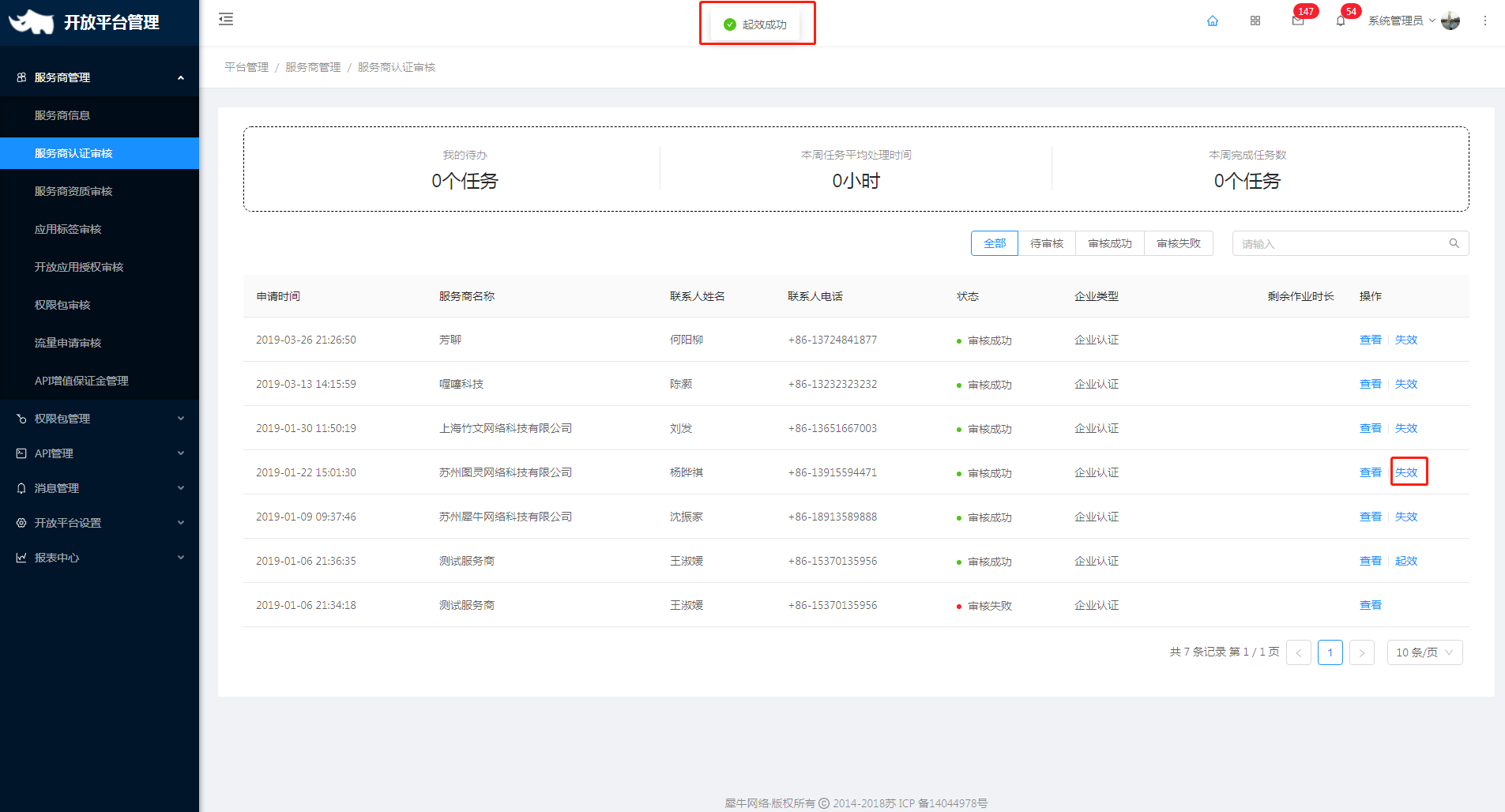Open 服务商信息 menu item
1505x812 pixels.
click(100, 115)
